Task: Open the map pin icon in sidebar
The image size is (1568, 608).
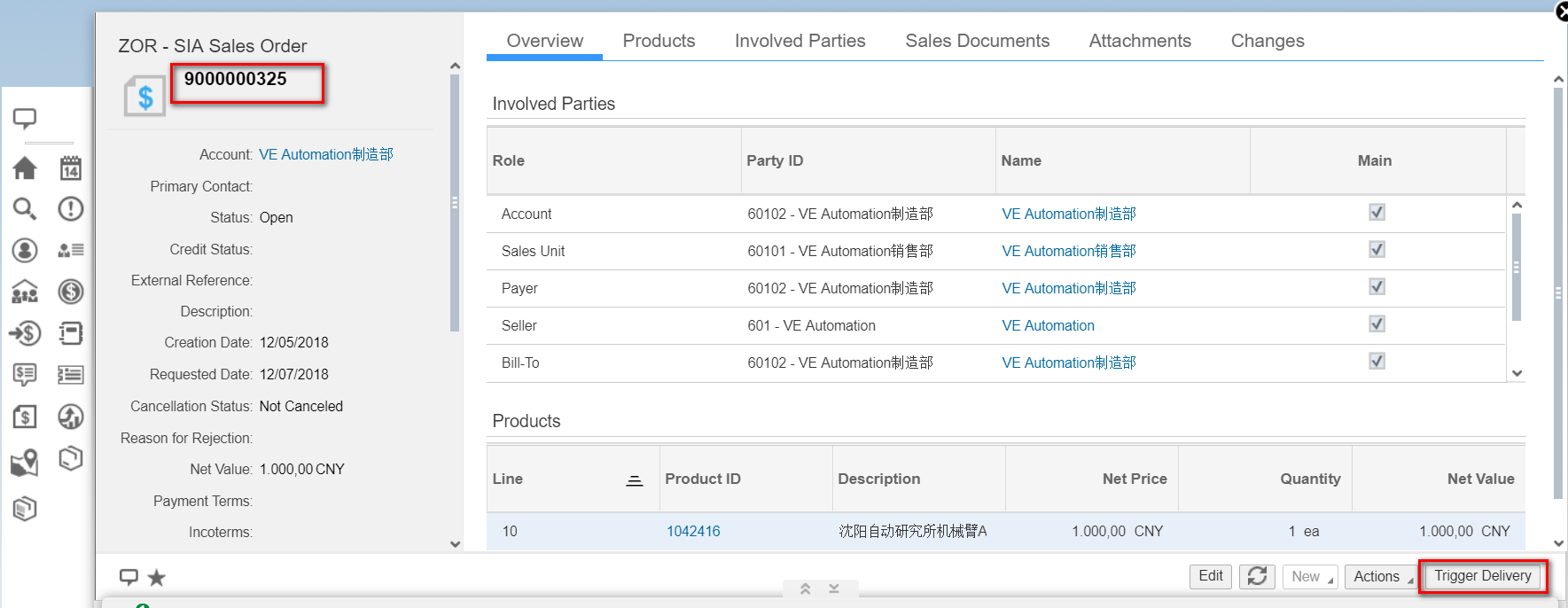Action: [25, 463]
